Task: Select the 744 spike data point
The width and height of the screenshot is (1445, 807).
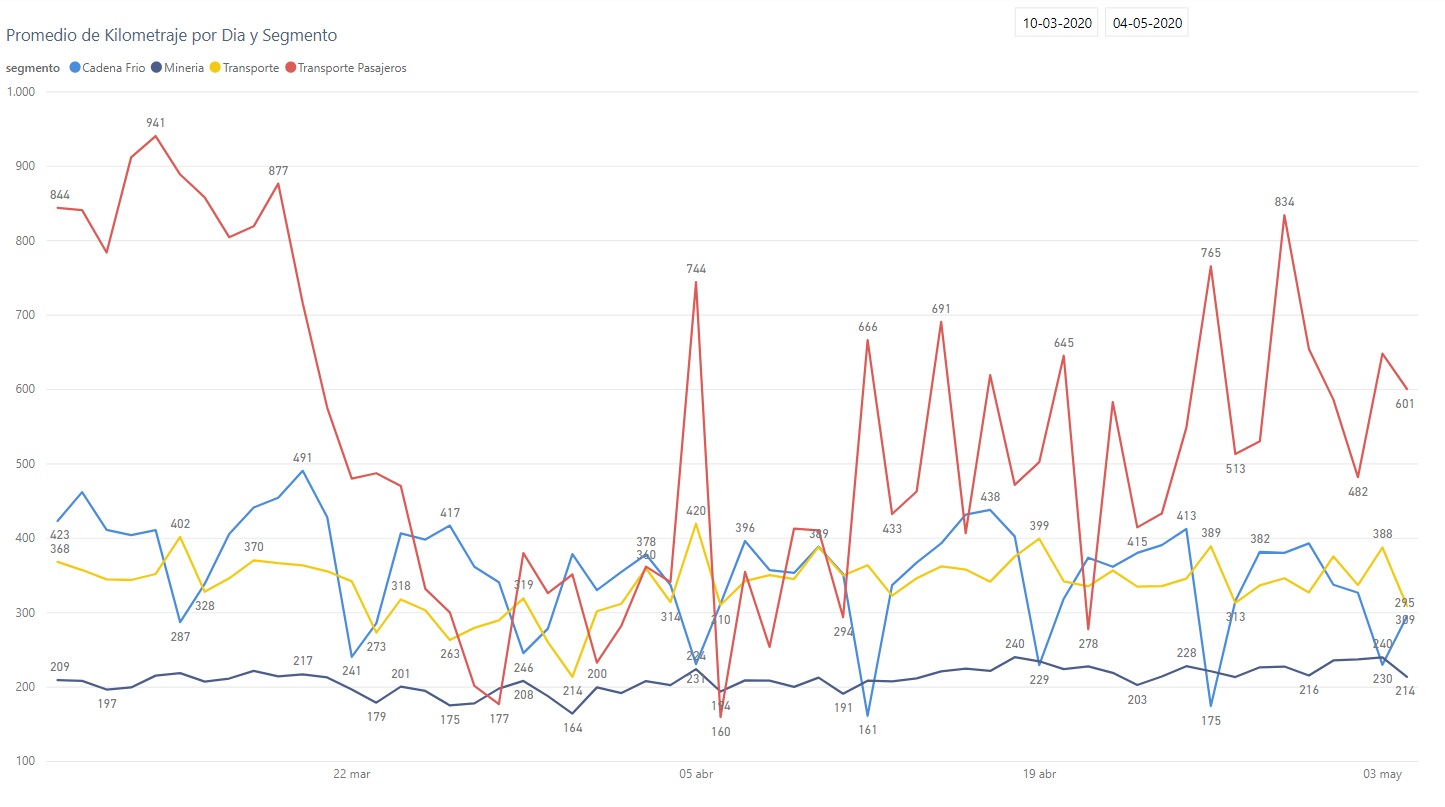Action: [696, 282]
